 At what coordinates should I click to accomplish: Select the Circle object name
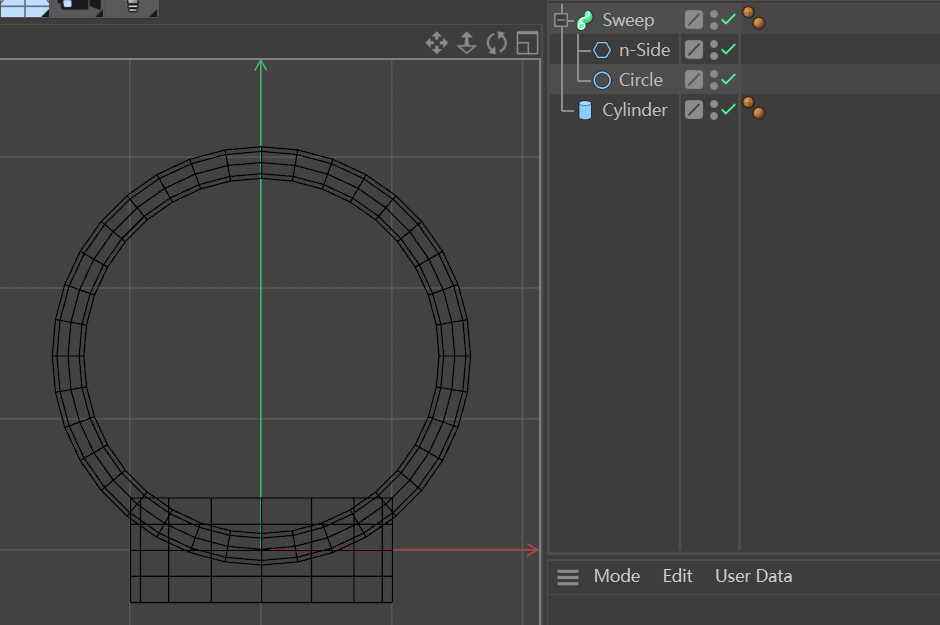point(641,80)
